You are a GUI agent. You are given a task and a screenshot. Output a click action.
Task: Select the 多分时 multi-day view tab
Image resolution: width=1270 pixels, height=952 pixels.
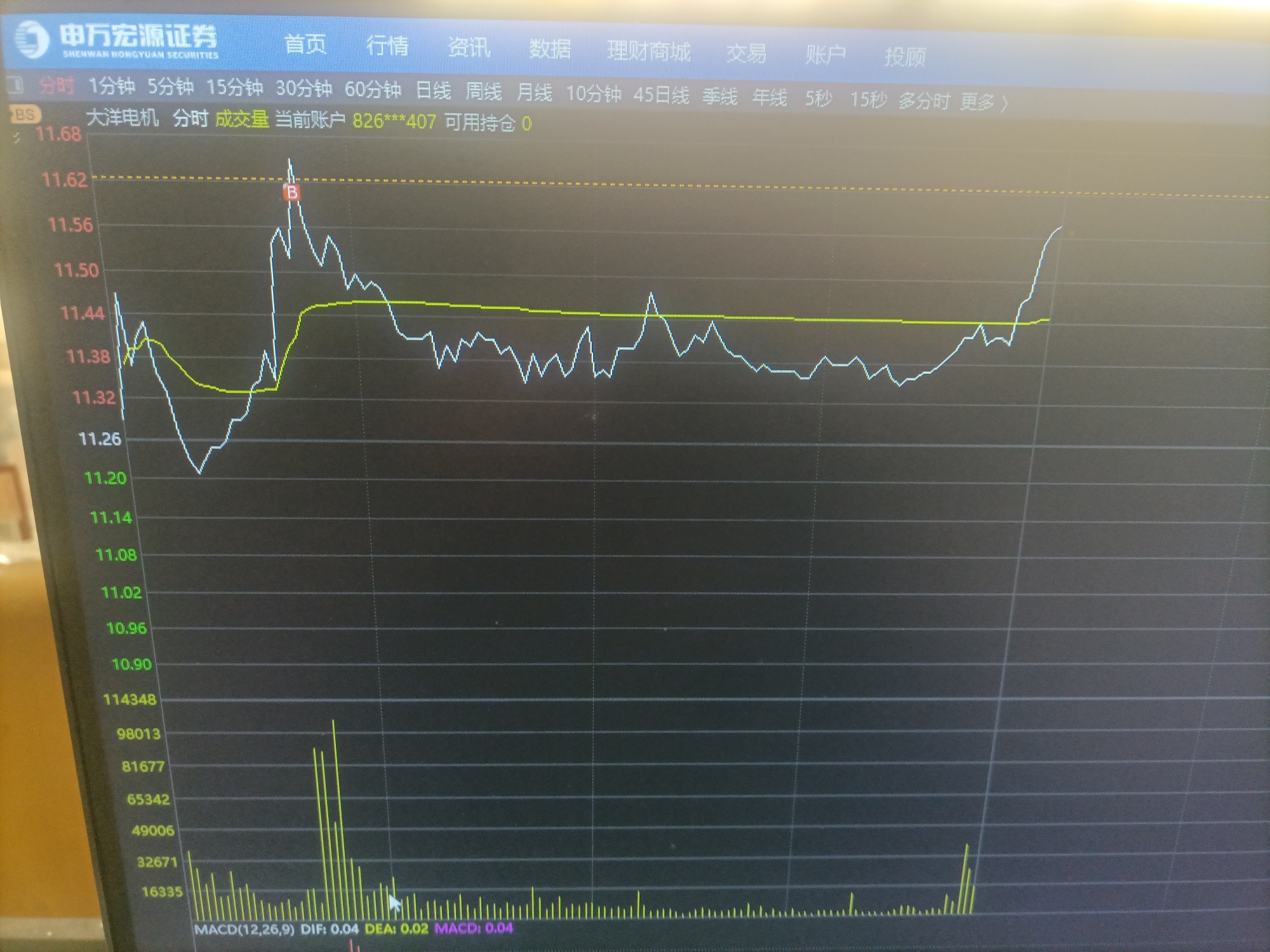(924, 100)
